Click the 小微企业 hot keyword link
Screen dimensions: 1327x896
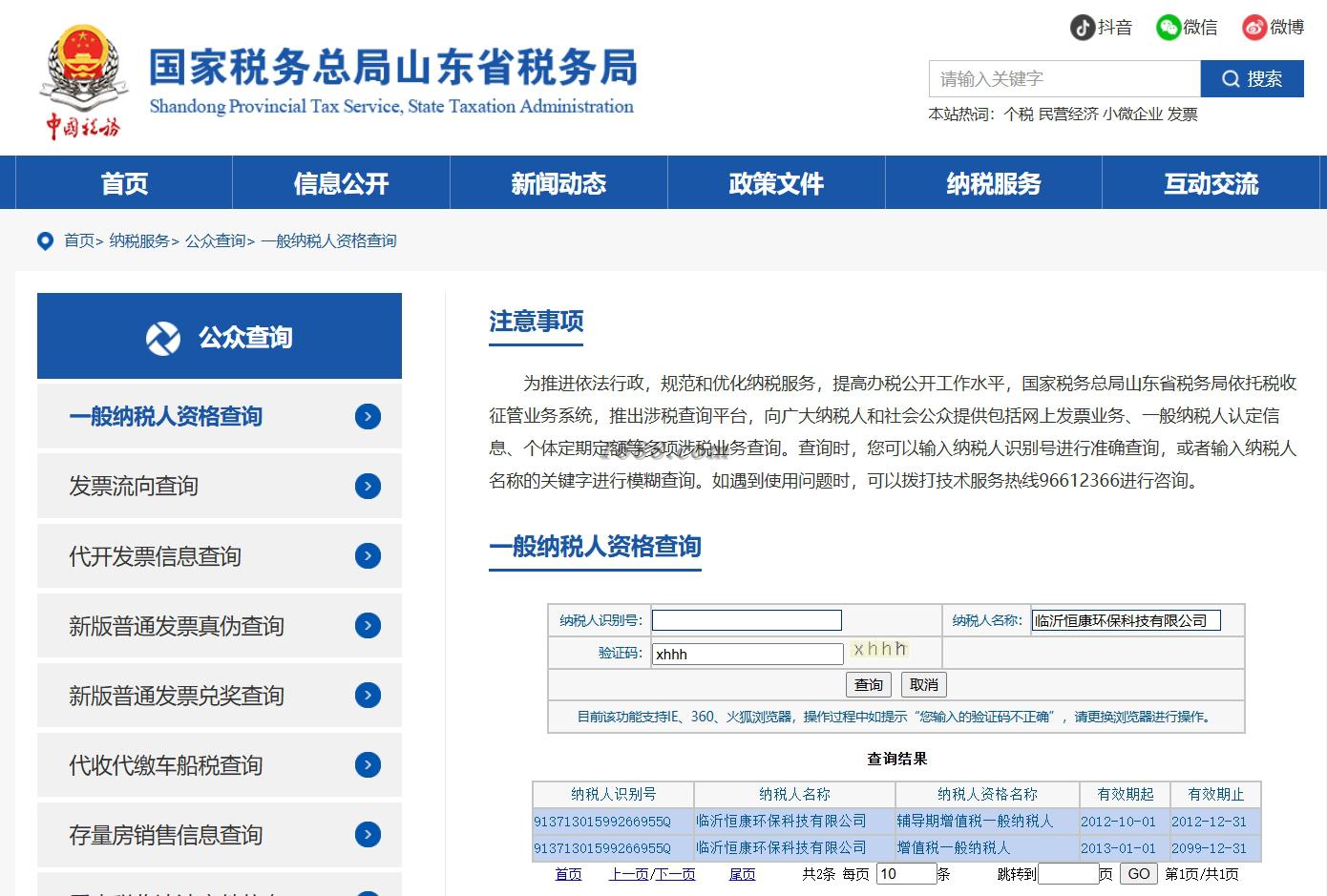(1132, 115)
